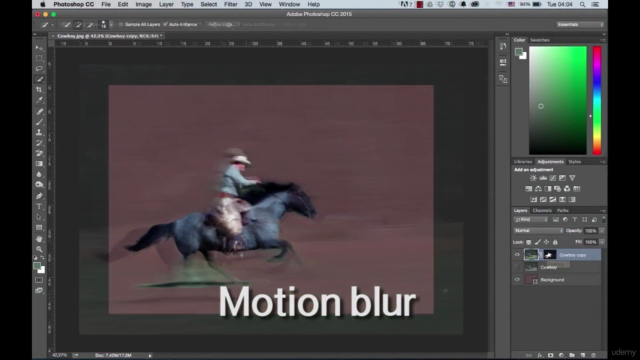The height and width of the screenshot is (360, 640).
Task: Add a Photo Filter adjustment
Action: (558, 189)
